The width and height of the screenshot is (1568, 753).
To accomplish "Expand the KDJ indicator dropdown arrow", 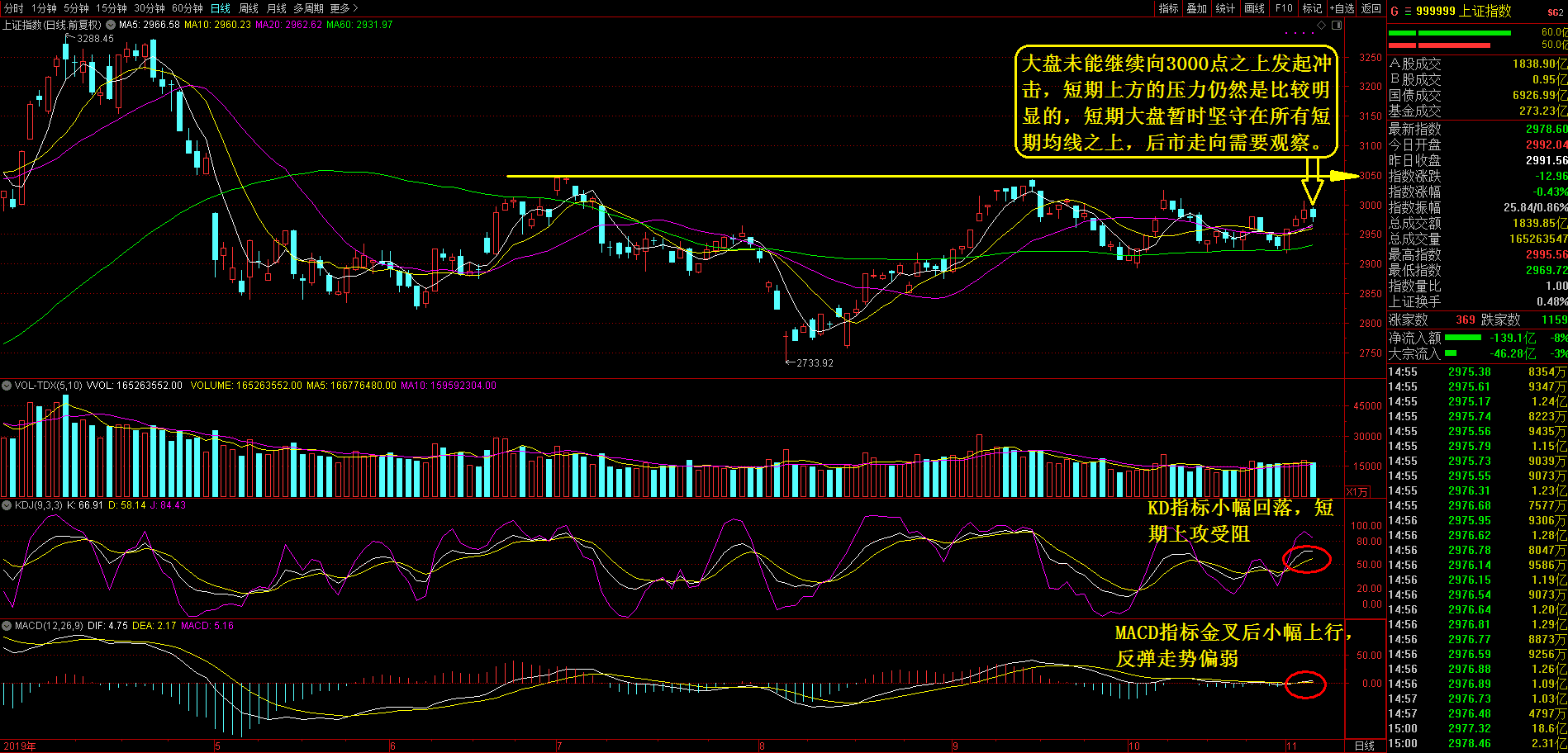I will (x=7, y=505).
